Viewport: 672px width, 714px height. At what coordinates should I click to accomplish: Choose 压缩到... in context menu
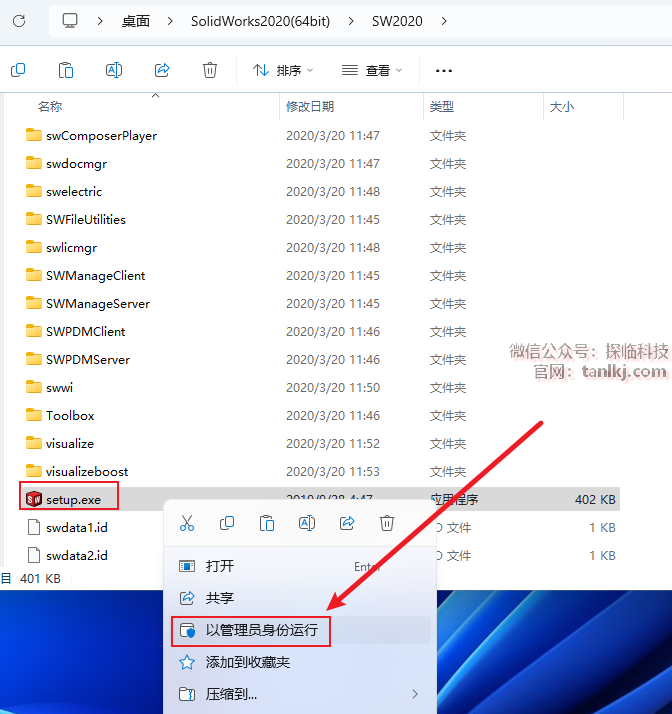[301, 694]
